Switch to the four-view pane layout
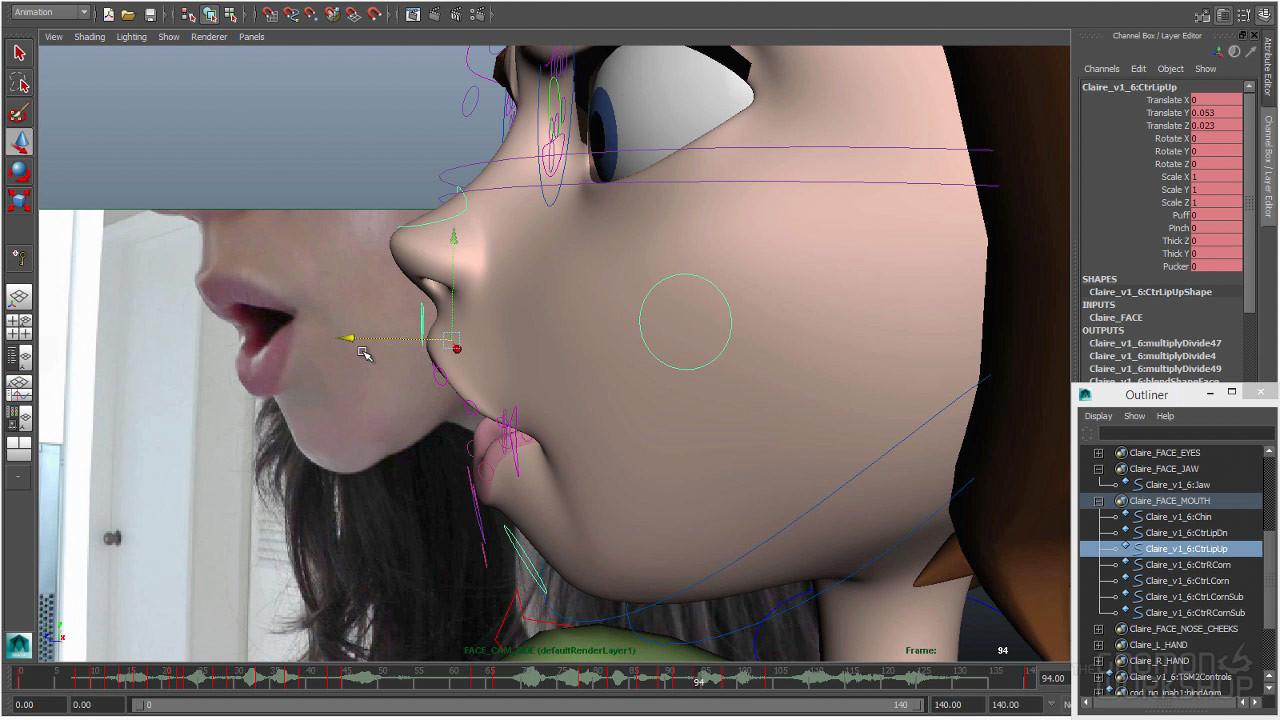Viewport: 1280px width, 720px height. click(19, 327)
